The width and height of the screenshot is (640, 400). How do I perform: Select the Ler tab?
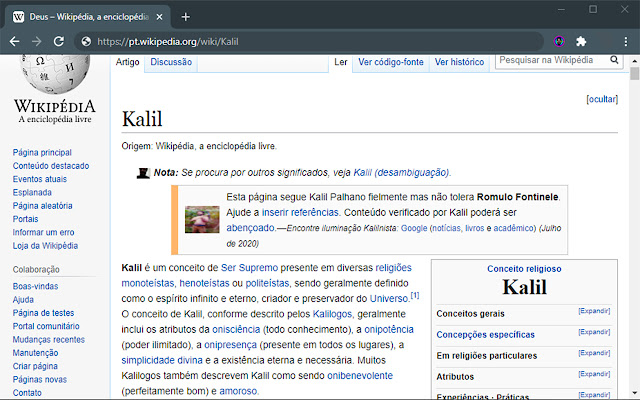pyautogui.click(x=340, y=62)
